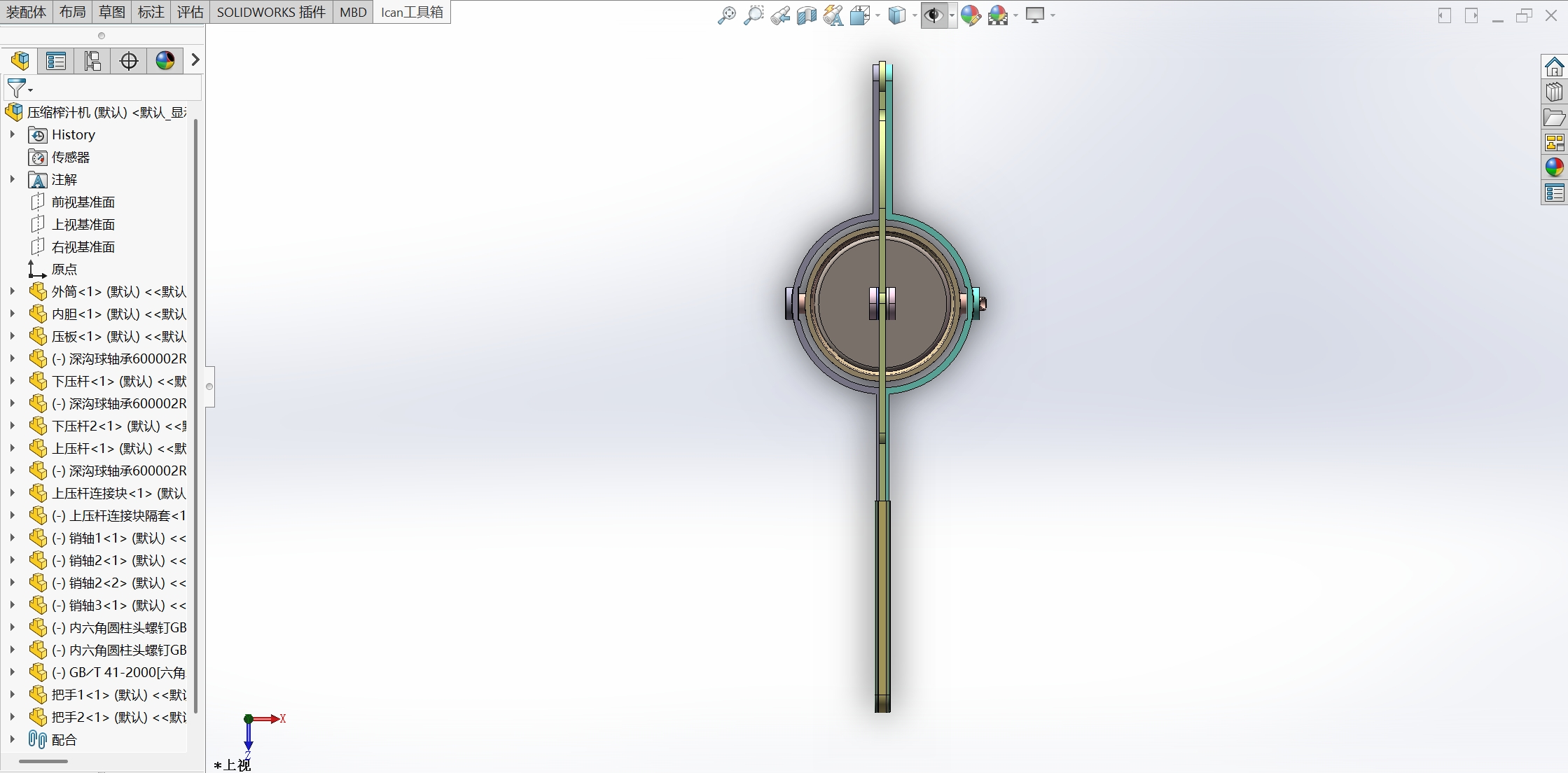The image size is (1568, 773).
Task: Open the View Orientation dropdown arrow
Action: click(x=877, y=15)
